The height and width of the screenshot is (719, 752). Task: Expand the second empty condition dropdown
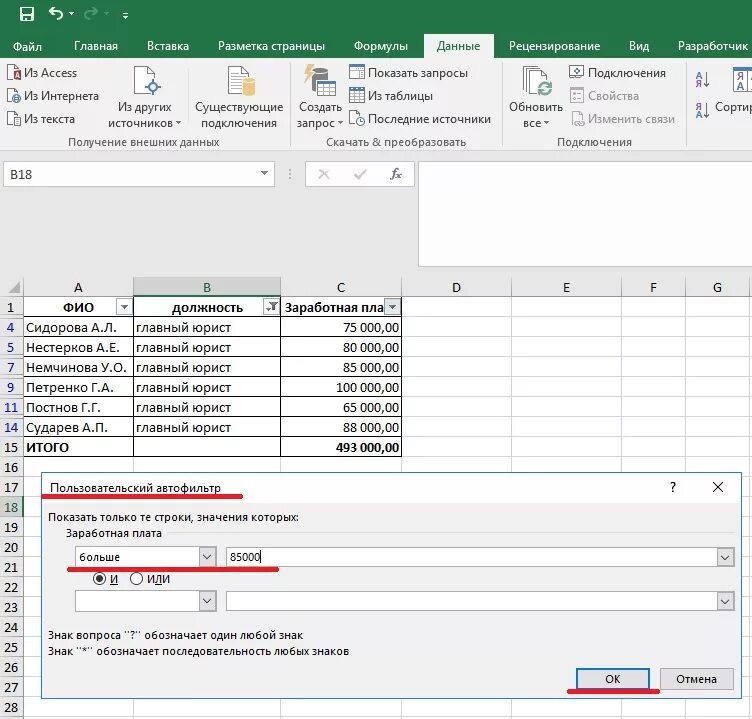click(207, 601)
